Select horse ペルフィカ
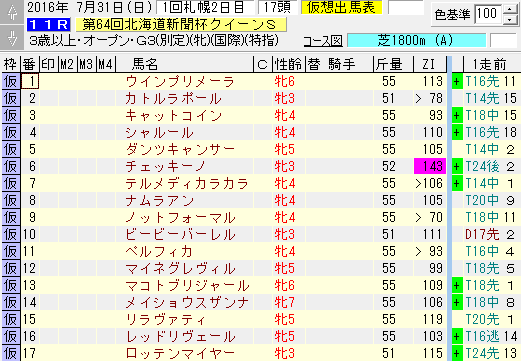521x361 pixels. (x=159, y=252)
